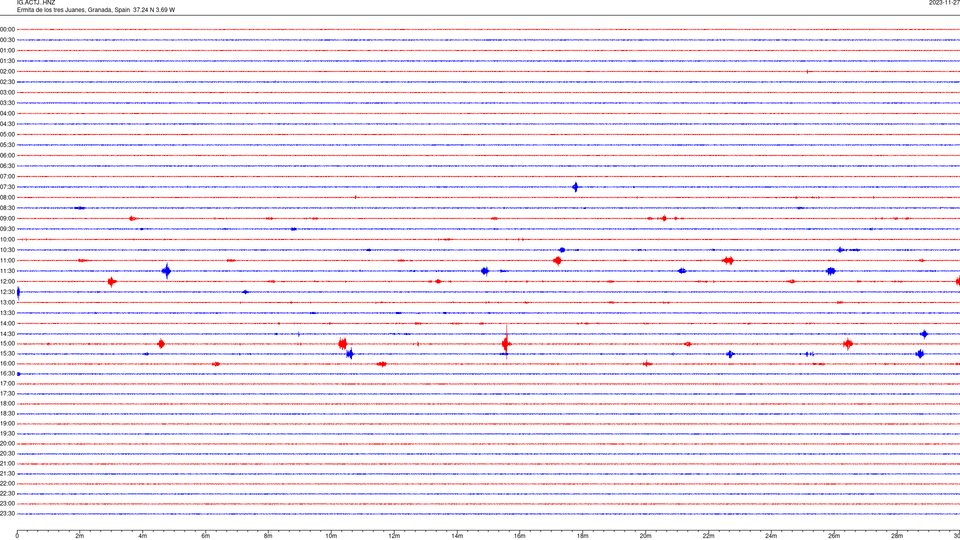Image resolution: width=960 pixels, height=540 pixels.
Task: Click the 18:00 row label
Action: [x=7, y=403]
